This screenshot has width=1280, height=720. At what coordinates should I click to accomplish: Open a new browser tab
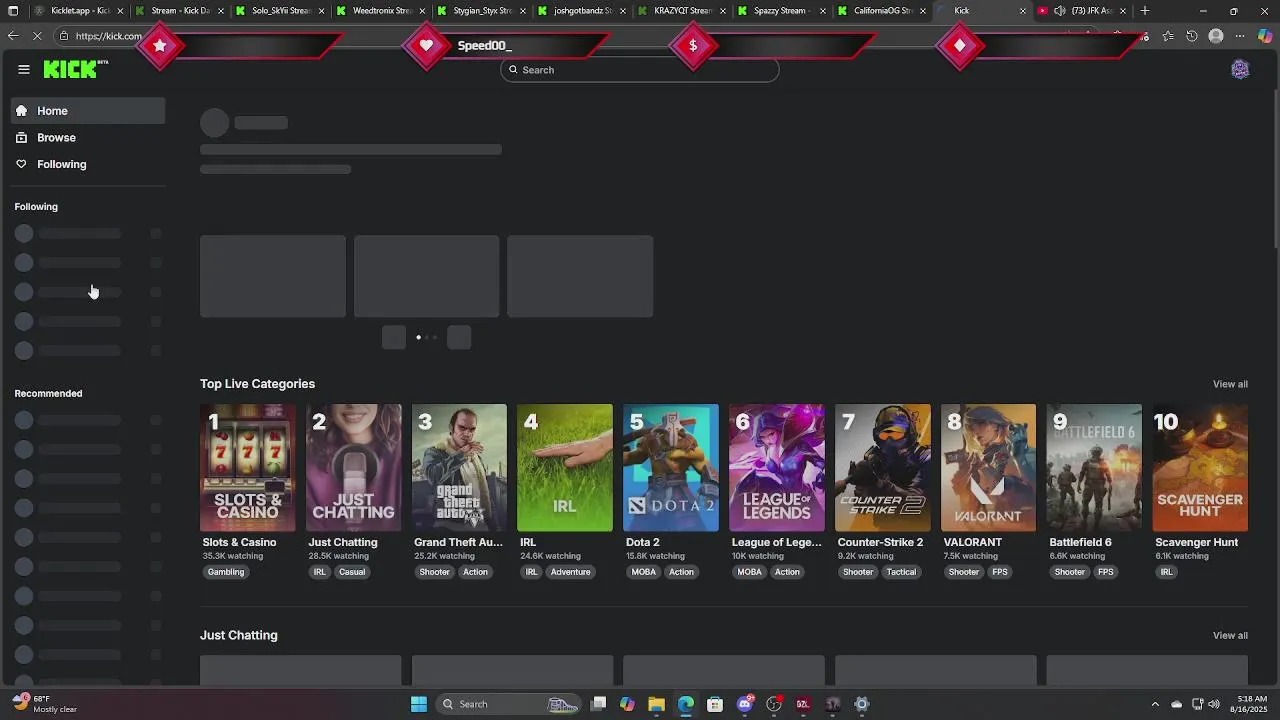1145,11
